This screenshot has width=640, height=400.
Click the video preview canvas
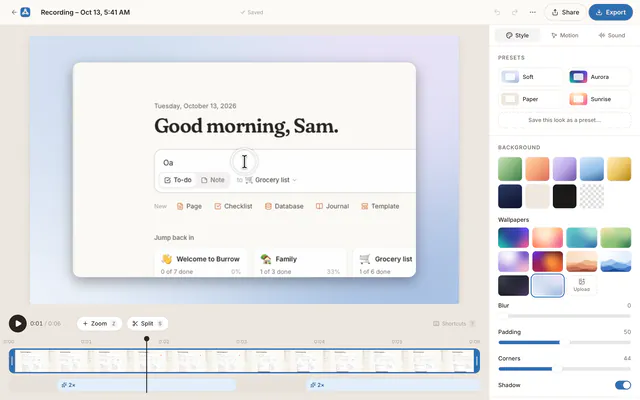[x=244, y=170]
